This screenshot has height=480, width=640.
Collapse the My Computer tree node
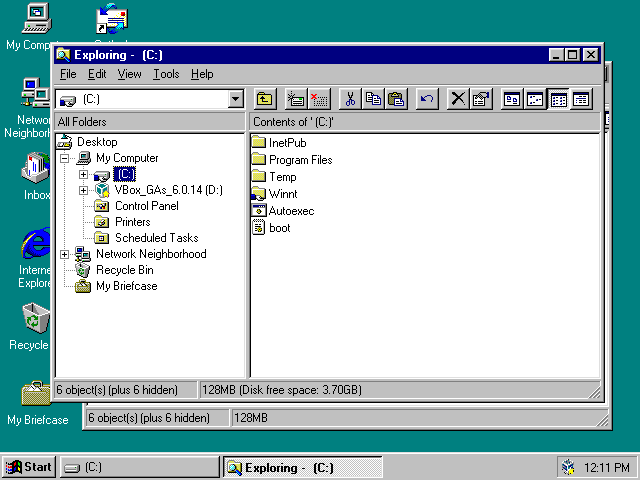click(64, 158)
